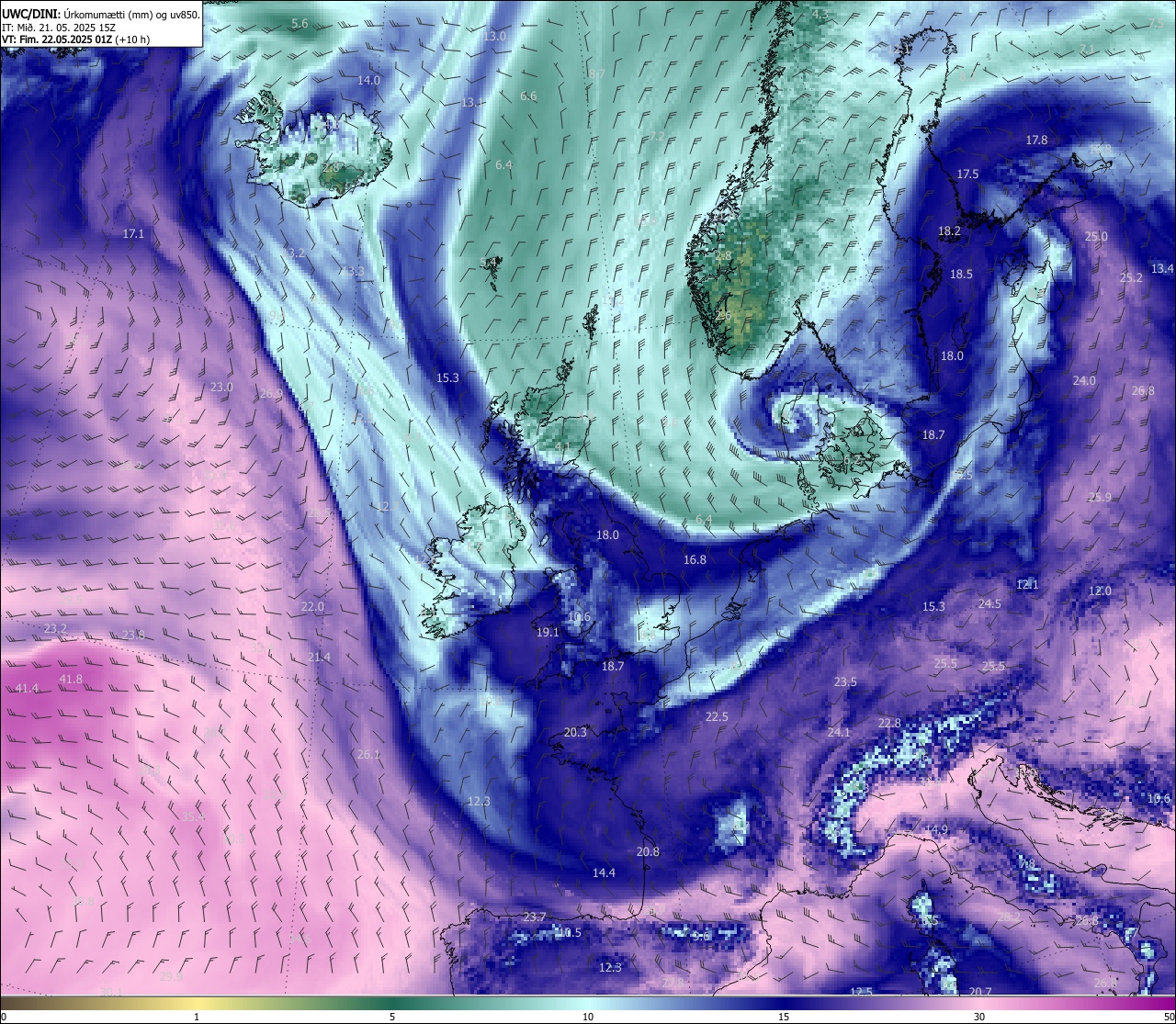This screenshot has width=1176, height=1024.
Task: Click the 26.8 value label
Action: coord(1143,391)
